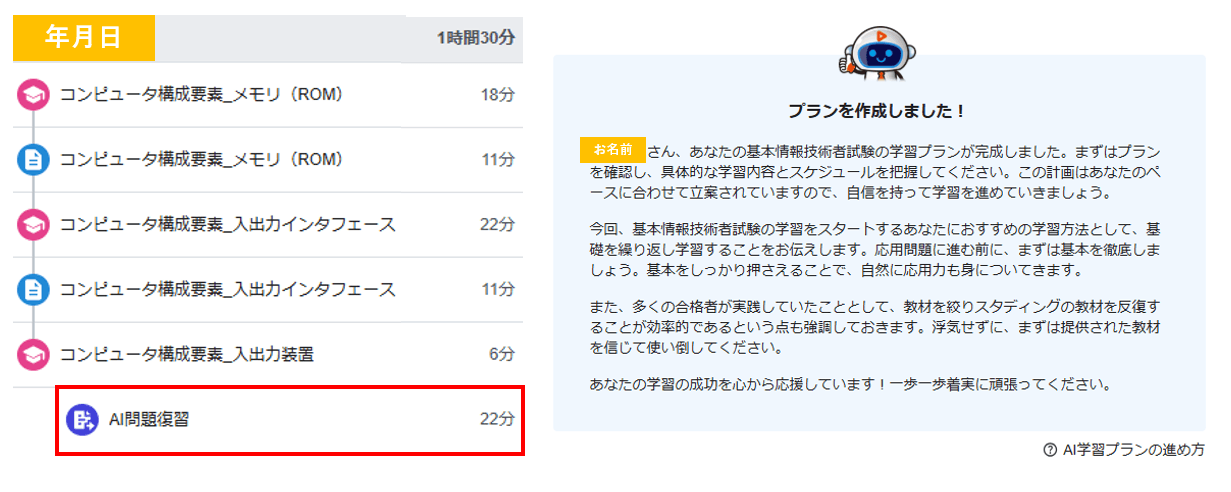
Task: Select the 22分 入出力インタフェース lesson title
Action: click(x=228, y=225)
